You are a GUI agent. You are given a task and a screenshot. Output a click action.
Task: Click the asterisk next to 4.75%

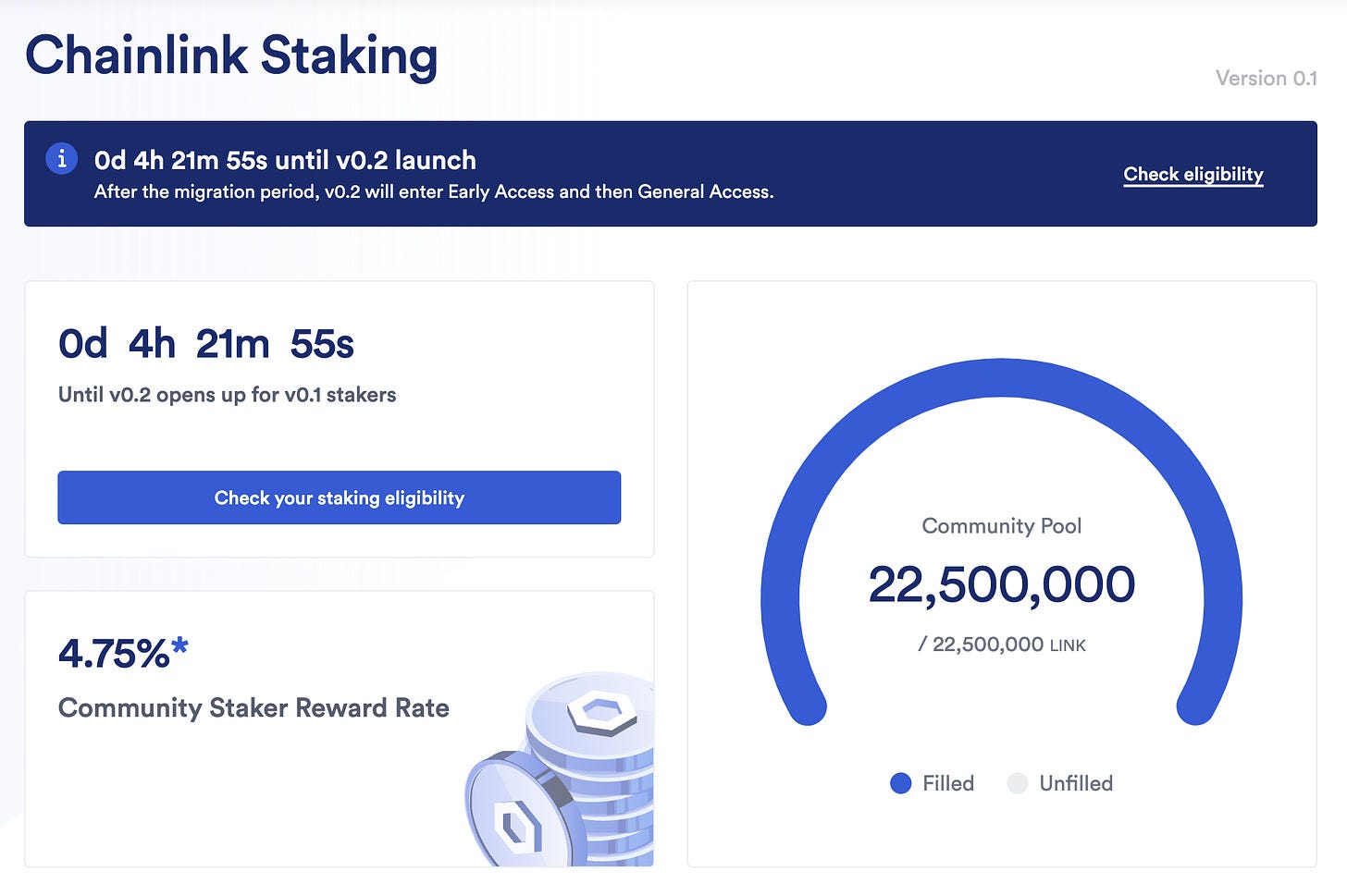pyautogui.click(x=179, y=645)
